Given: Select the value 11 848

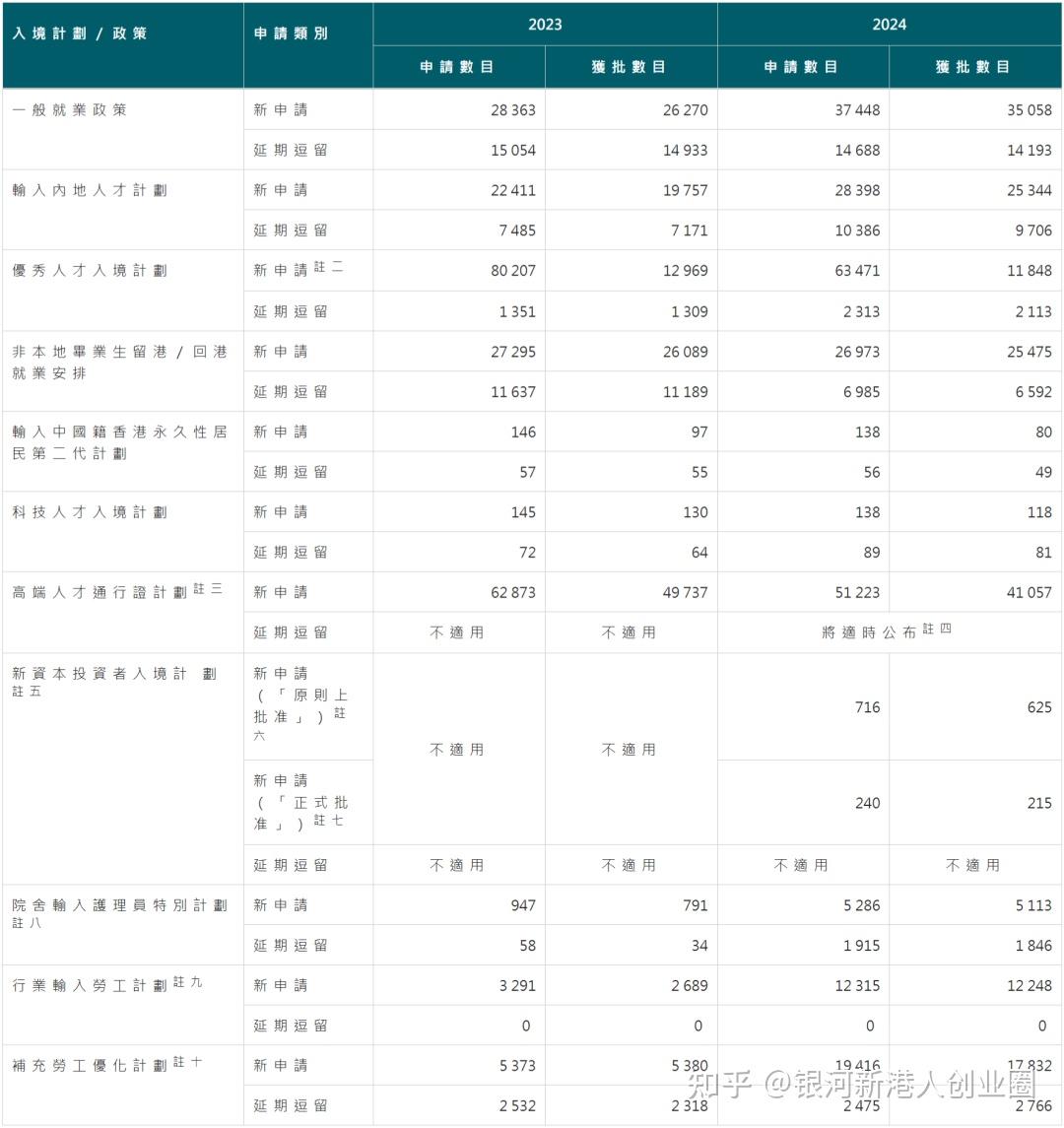Looking at the screenshot, I should [1029, 271].
